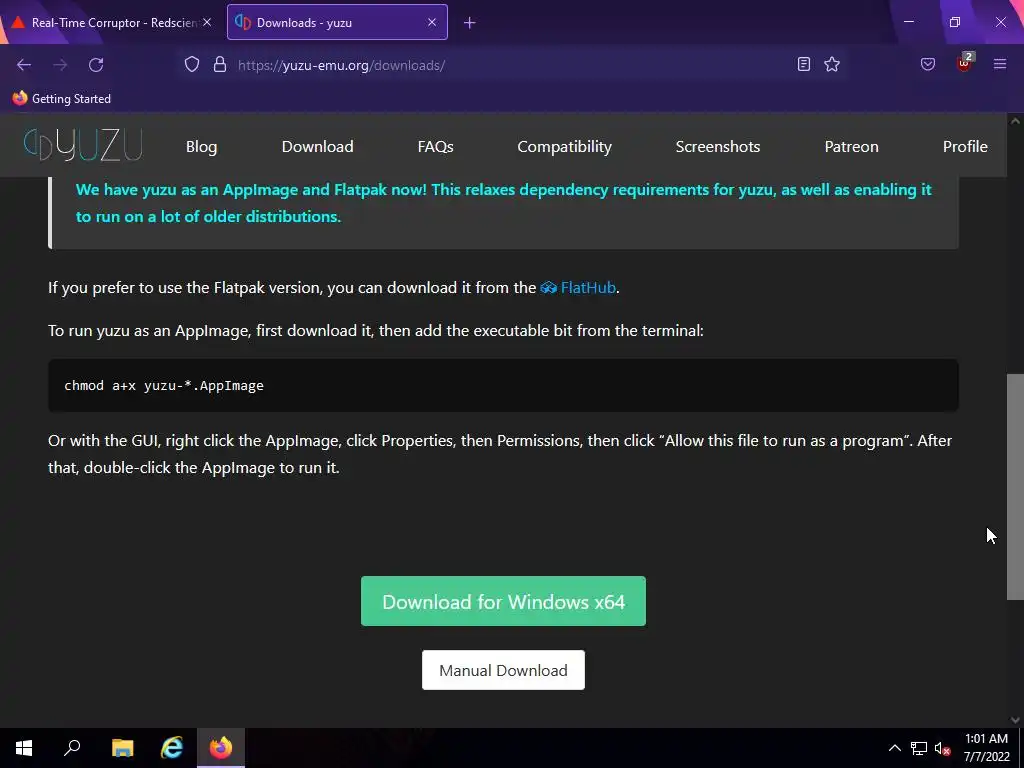The height and width of the screenshot is (768, 1024).
Task: Open File Explorer from taskbar
Action: tap(122, 748)
